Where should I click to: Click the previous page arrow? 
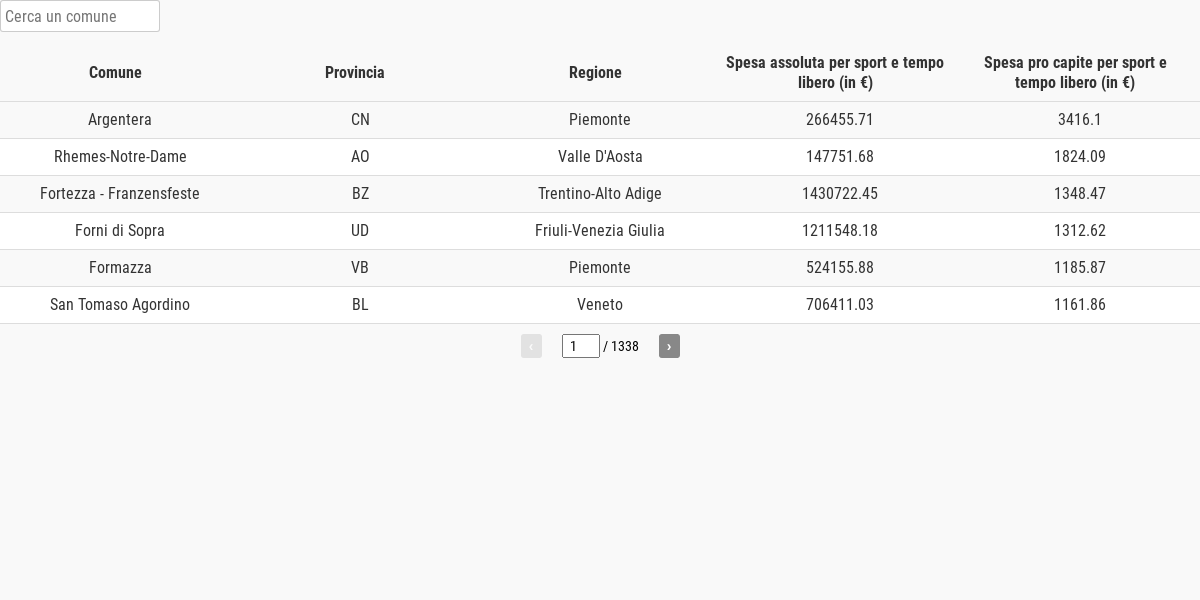tap(531, 346)
